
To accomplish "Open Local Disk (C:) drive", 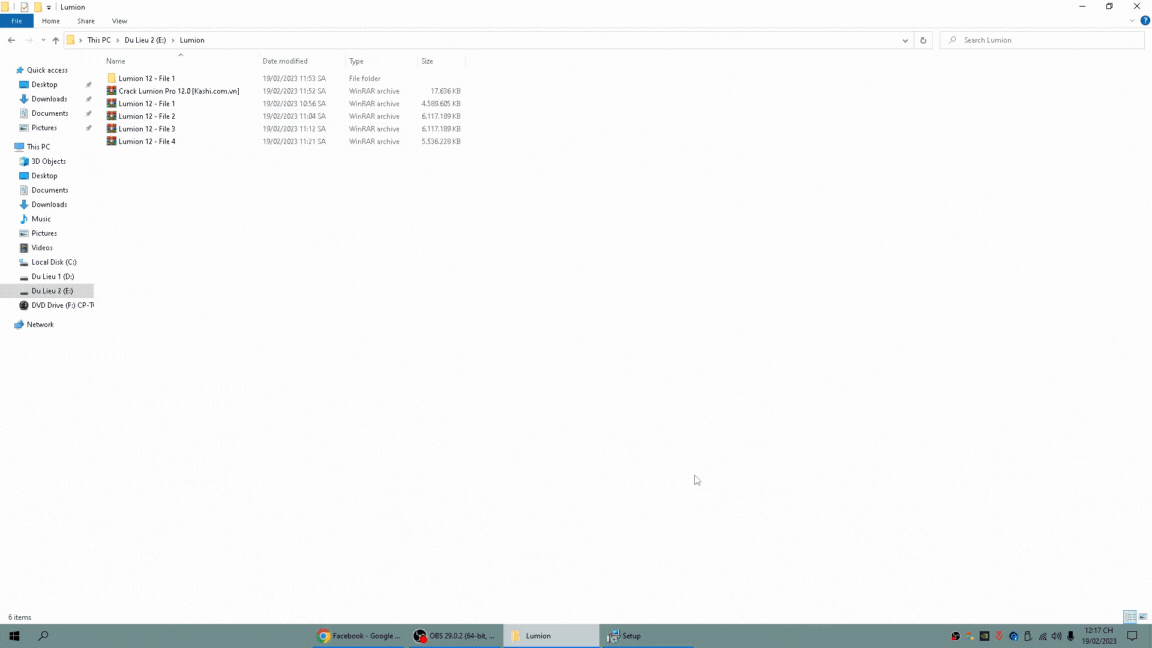I will [54, 262].
